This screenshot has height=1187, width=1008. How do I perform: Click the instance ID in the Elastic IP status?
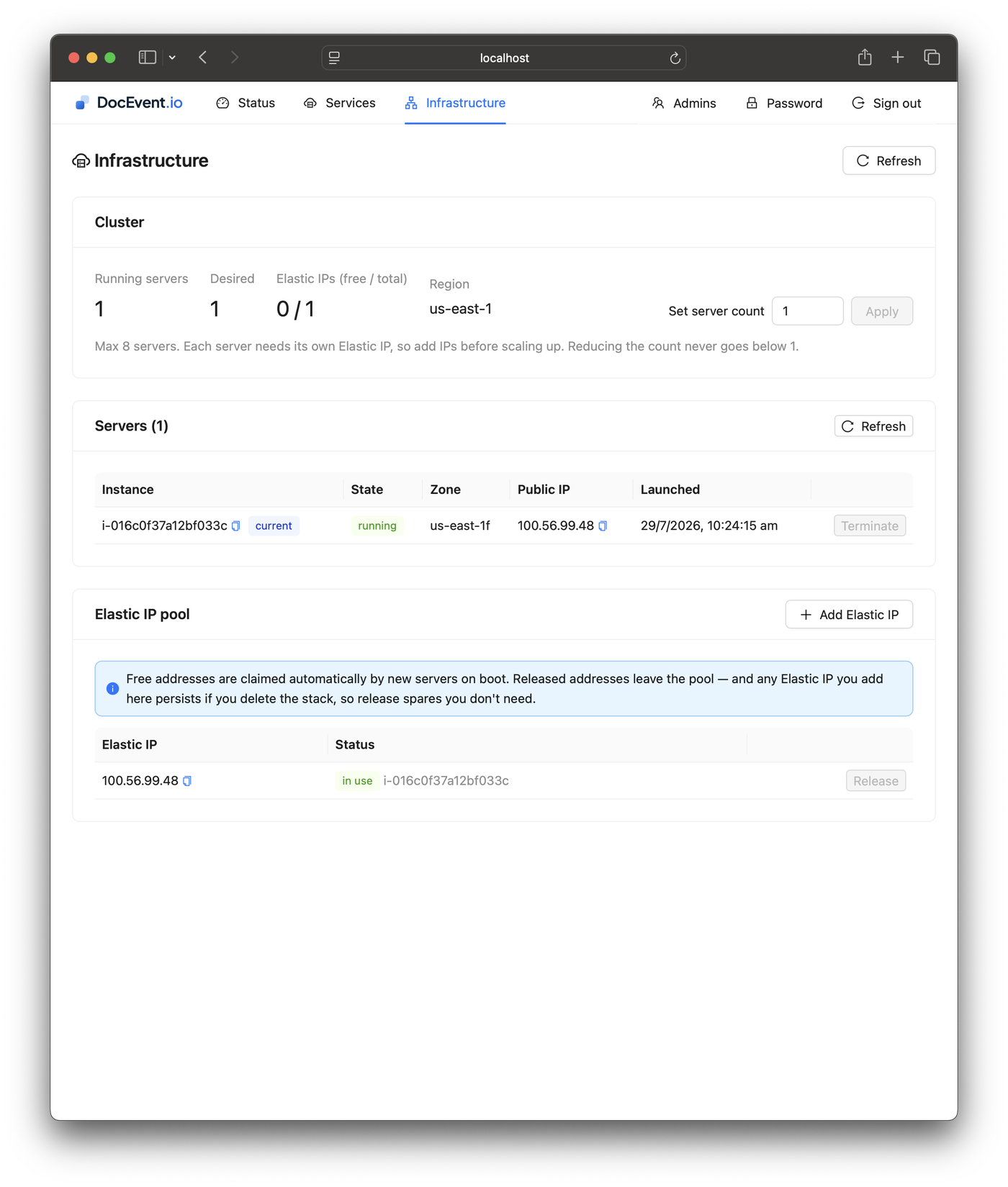click(x=446, y=781)
